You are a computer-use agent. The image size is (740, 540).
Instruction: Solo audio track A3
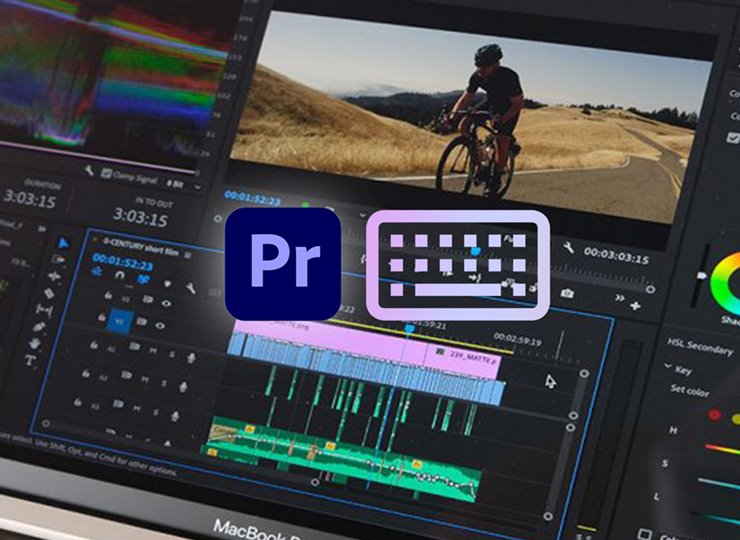[x=156, y=412]
